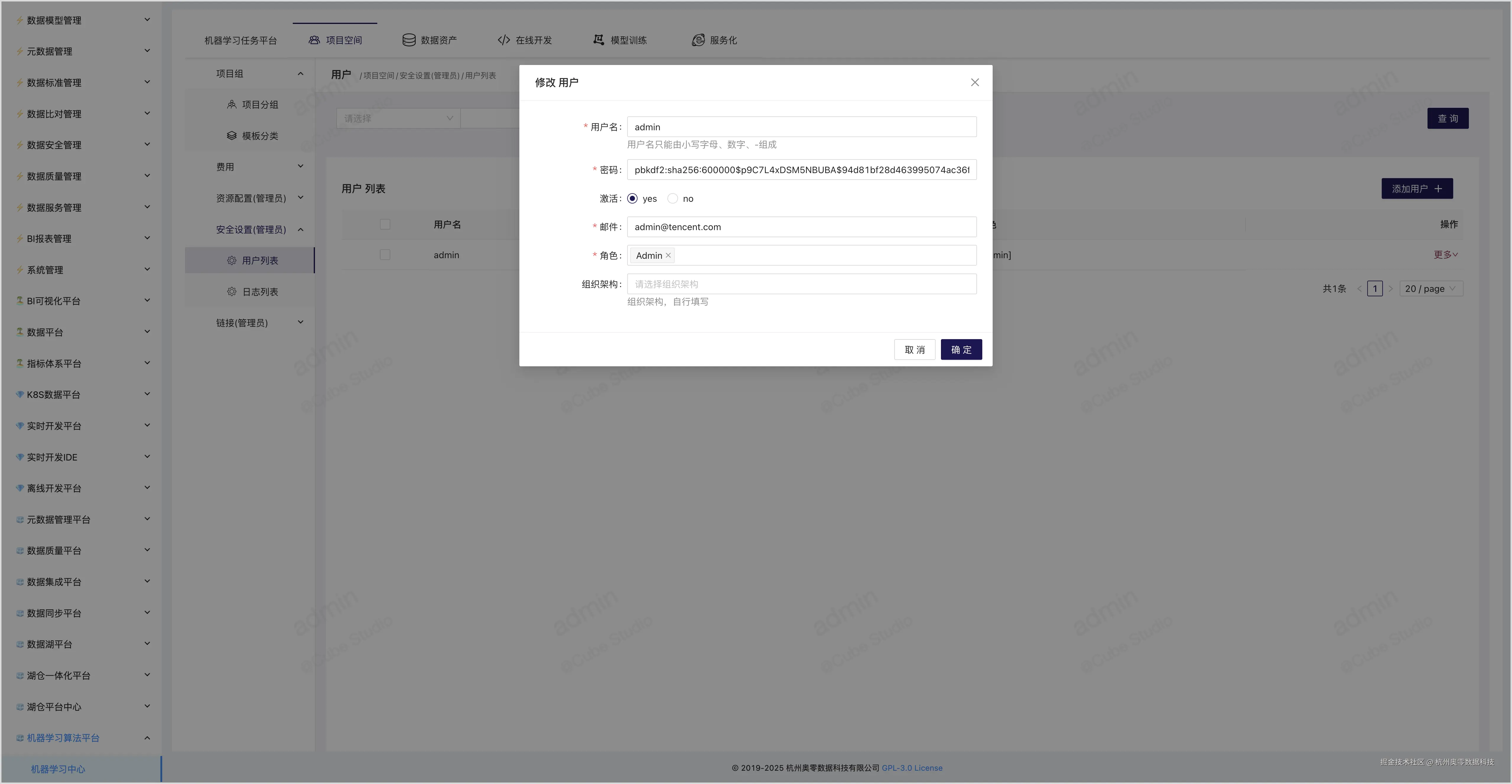
Task: Select the 'no' activation radio button
Action: 673,198
